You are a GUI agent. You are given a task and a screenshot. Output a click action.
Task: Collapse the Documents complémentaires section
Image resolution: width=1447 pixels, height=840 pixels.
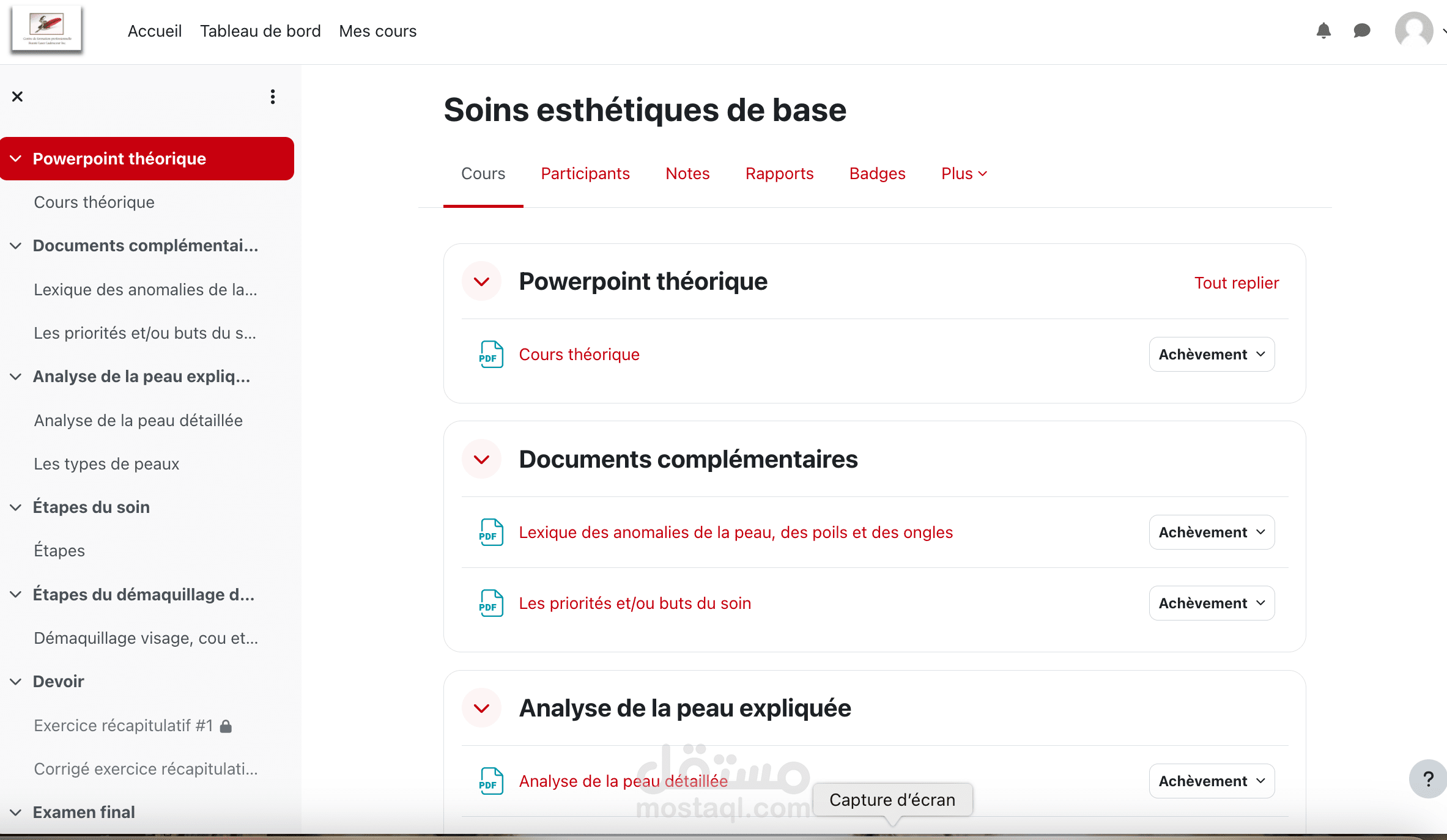point(482,459)
